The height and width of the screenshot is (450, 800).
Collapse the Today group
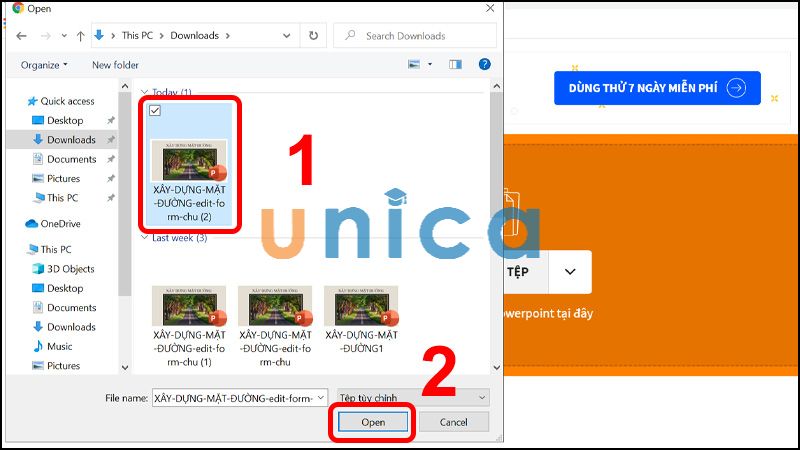144,92
